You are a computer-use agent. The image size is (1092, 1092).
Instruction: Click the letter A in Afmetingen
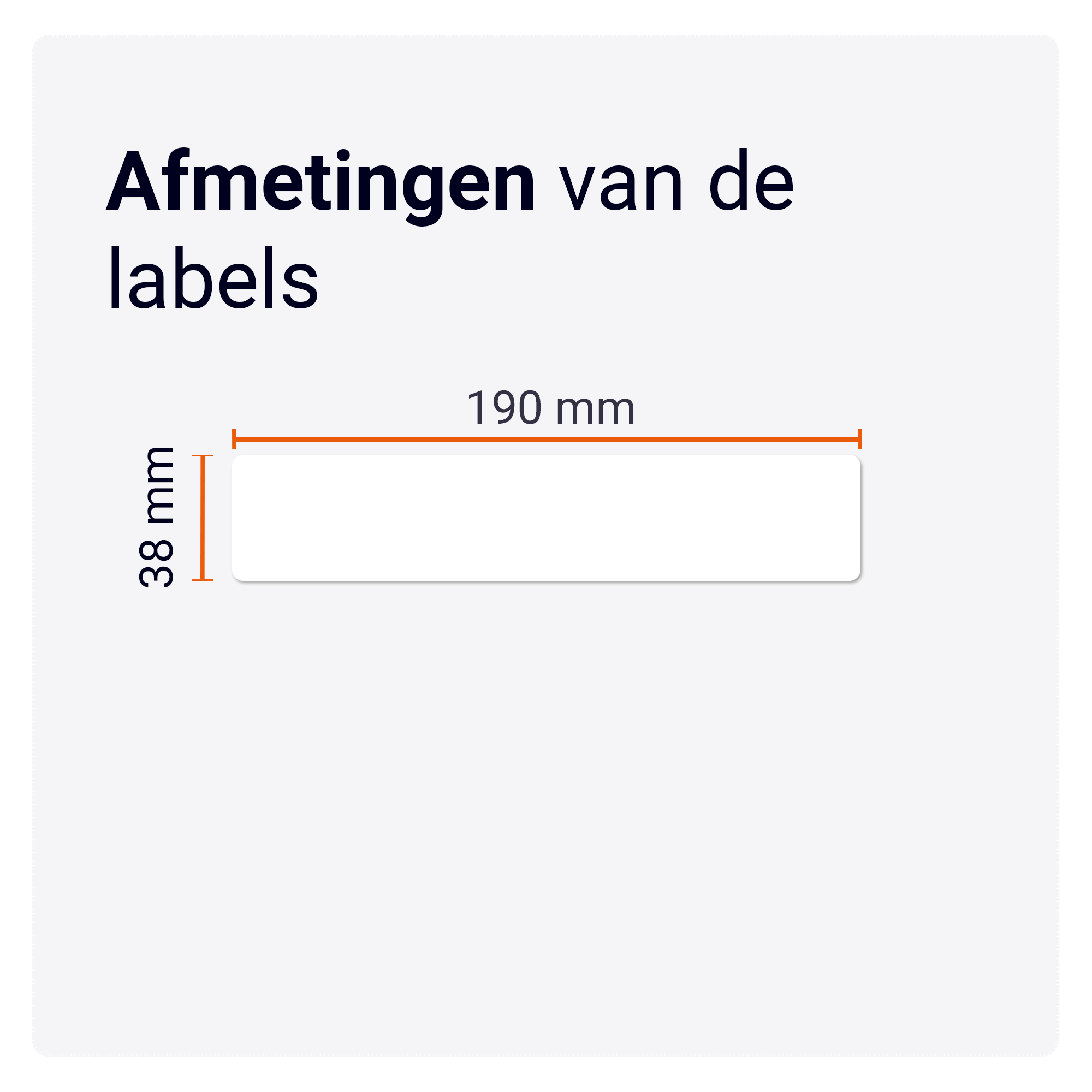(133, 182)
